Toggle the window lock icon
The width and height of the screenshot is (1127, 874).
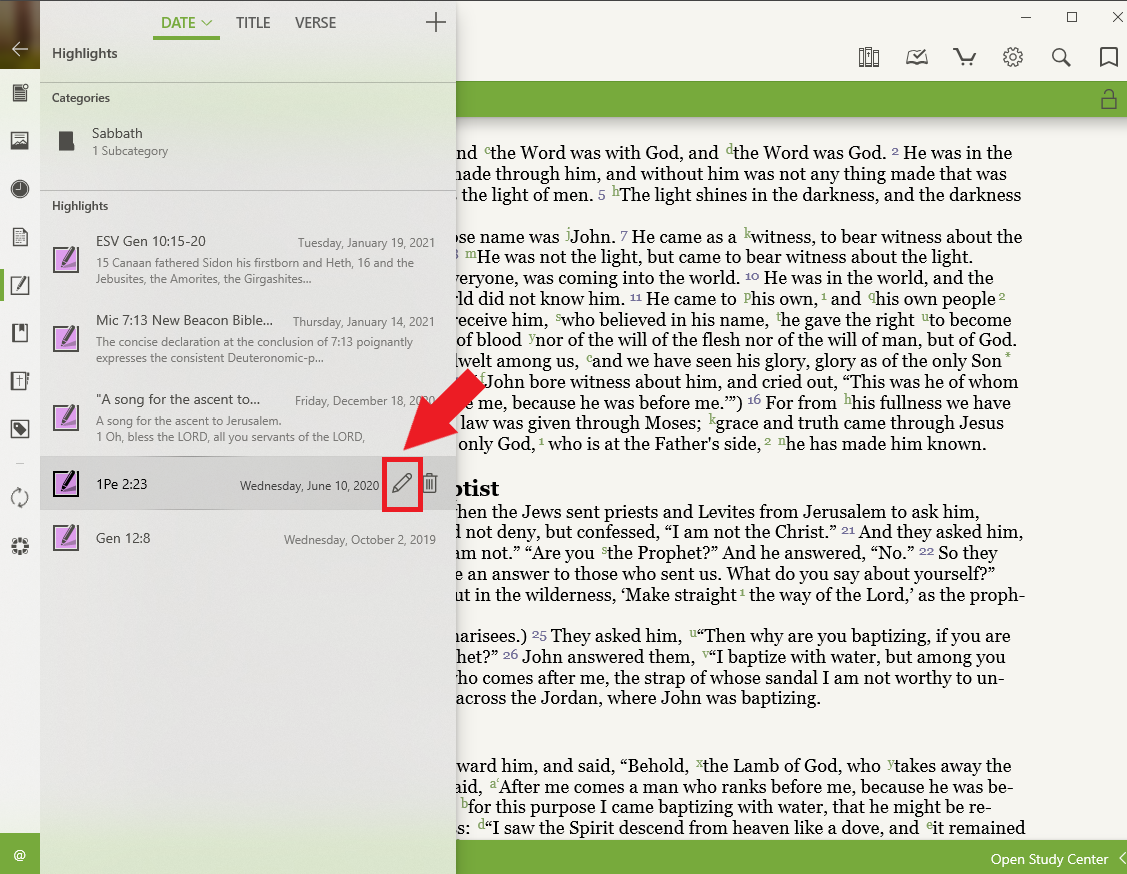1108,99
